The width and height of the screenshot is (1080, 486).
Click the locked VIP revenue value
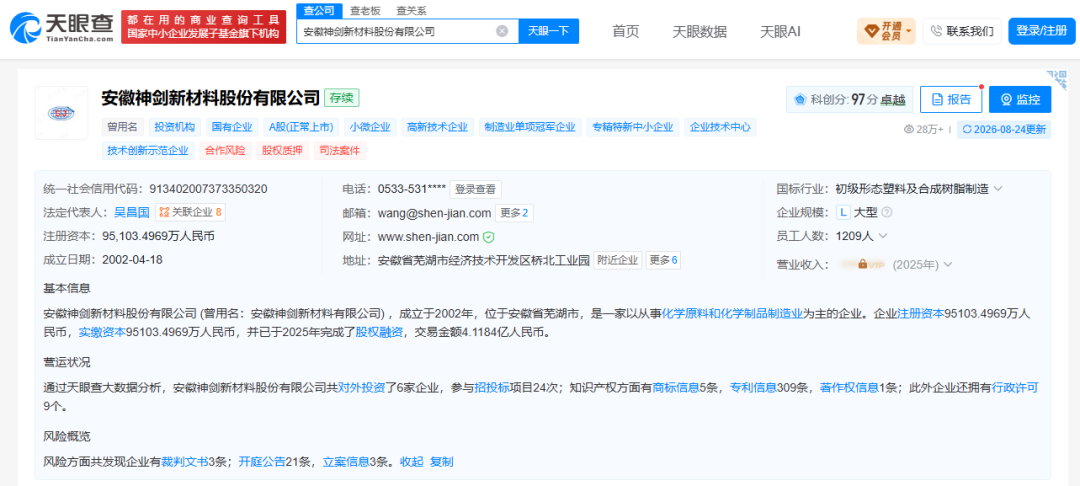(862, 264)
